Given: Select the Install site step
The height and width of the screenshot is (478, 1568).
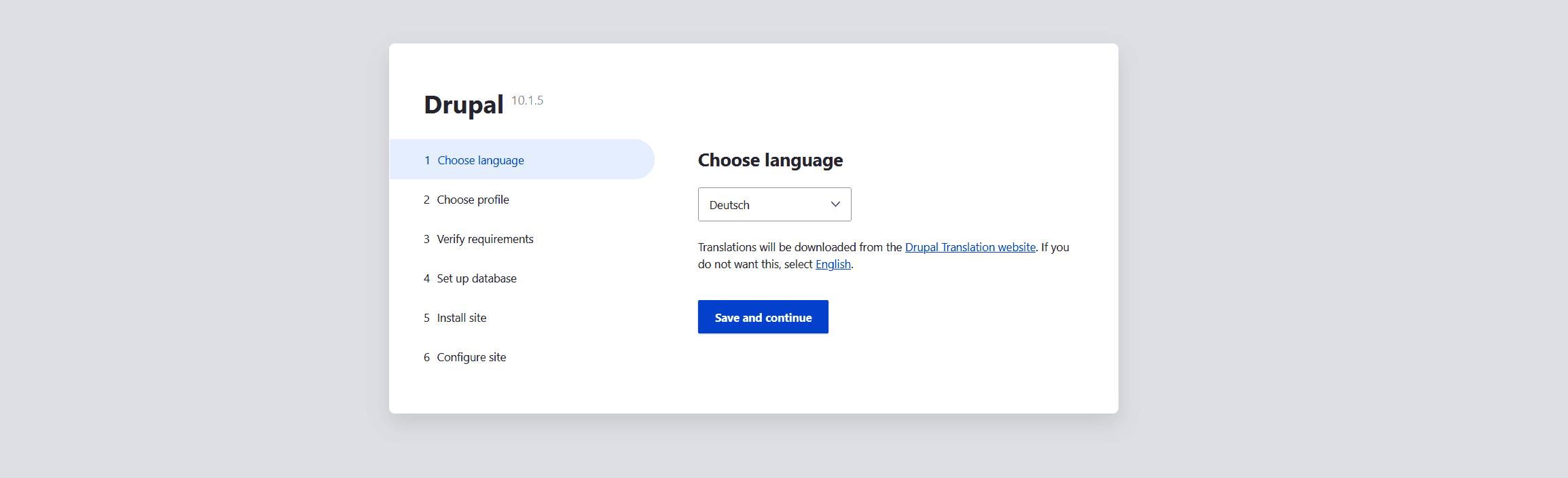Looking at the screenshot, I should click(462, 318).
